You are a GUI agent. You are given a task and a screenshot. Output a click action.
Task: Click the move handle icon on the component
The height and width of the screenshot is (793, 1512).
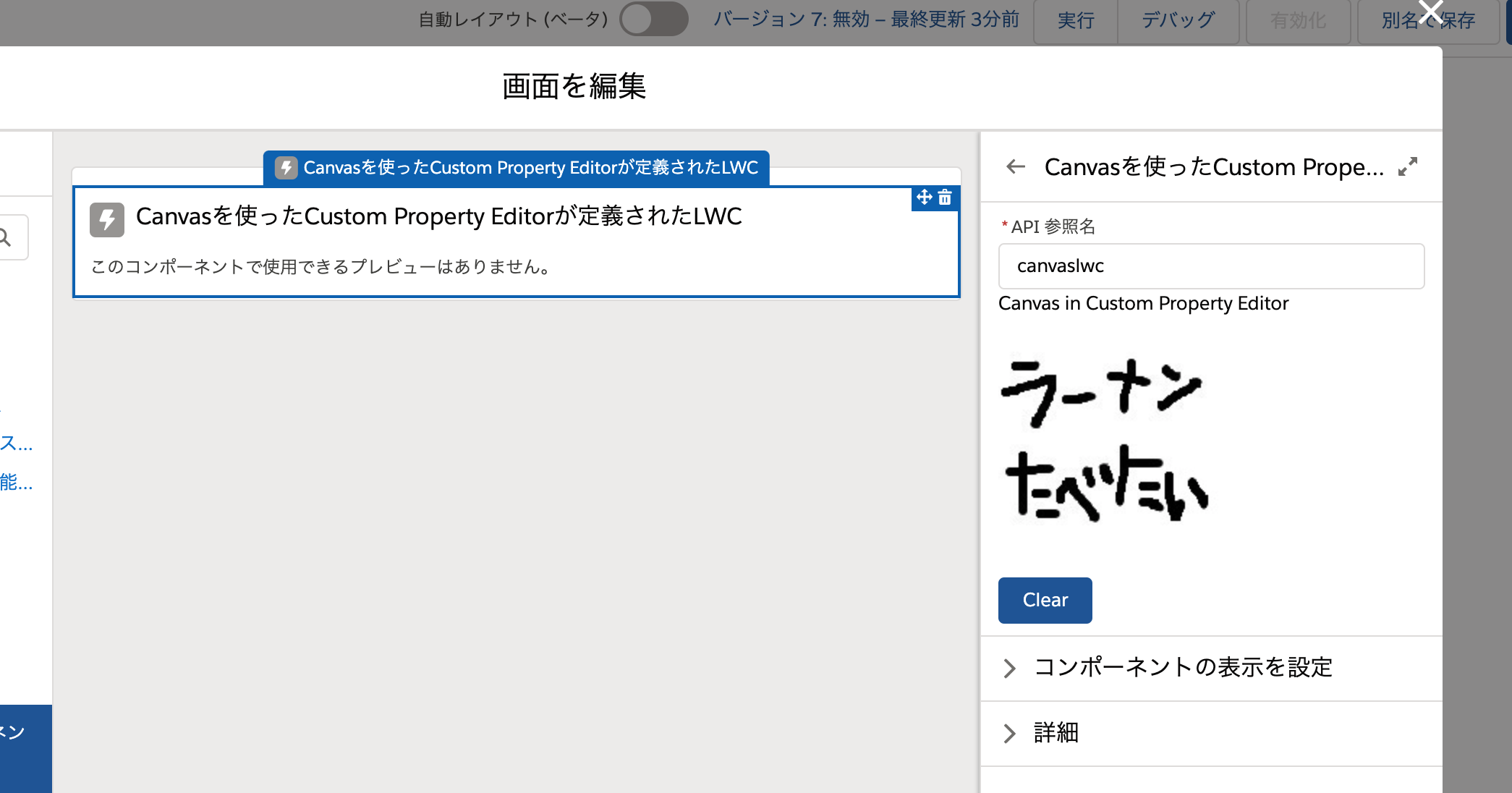(924, 198)
